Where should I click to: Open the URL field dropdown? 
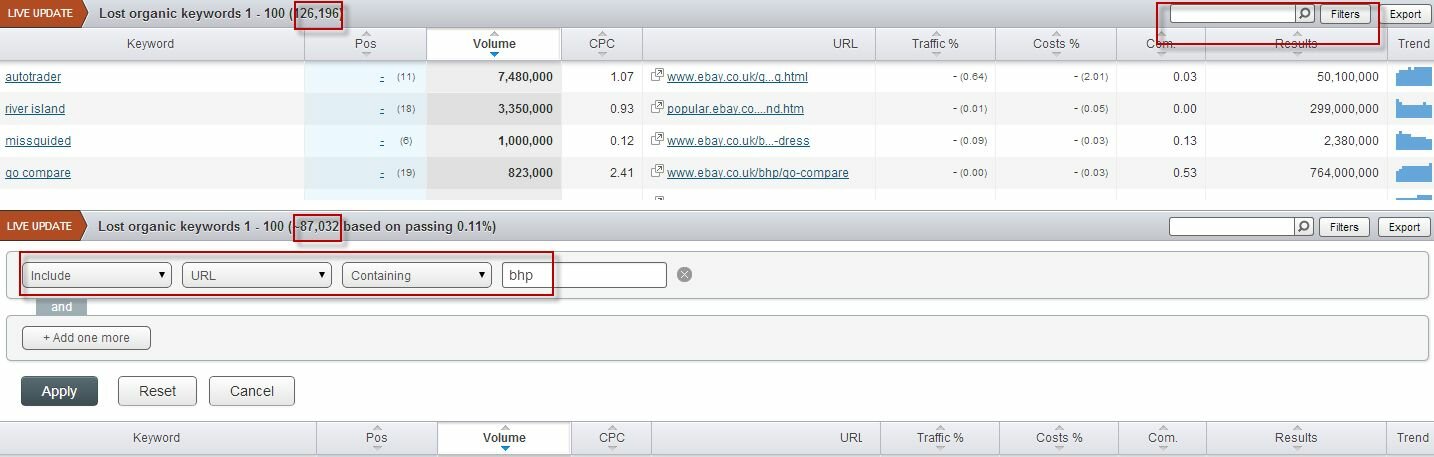(256, 275)
